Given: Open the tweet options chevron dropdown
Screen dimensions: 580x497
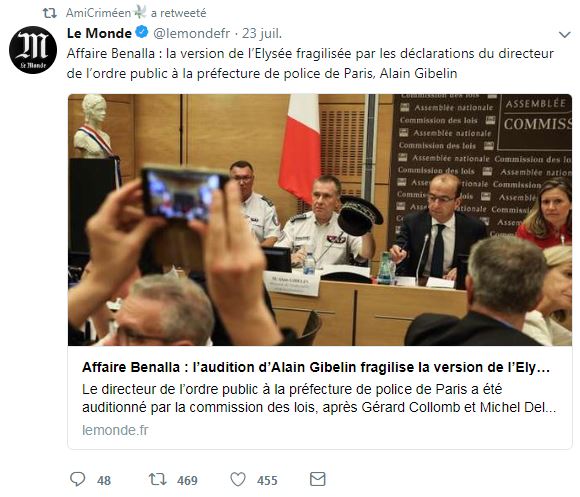Looking at the screenshot, I should [x=564, y=35].
